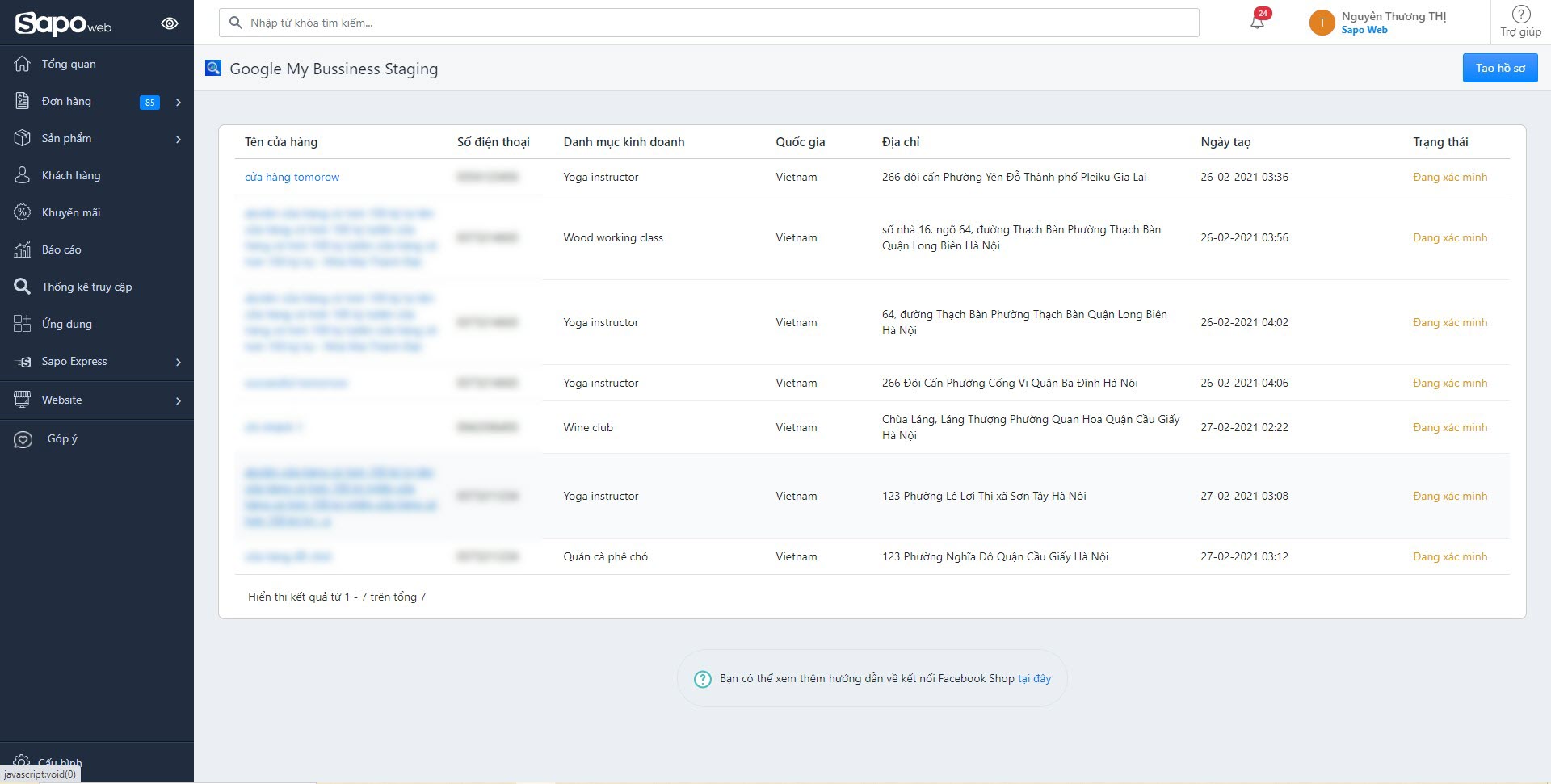Open the Thống kê truy cập menu item
This screenshot has height=784, width=1551.
click(x=97, y=287)
